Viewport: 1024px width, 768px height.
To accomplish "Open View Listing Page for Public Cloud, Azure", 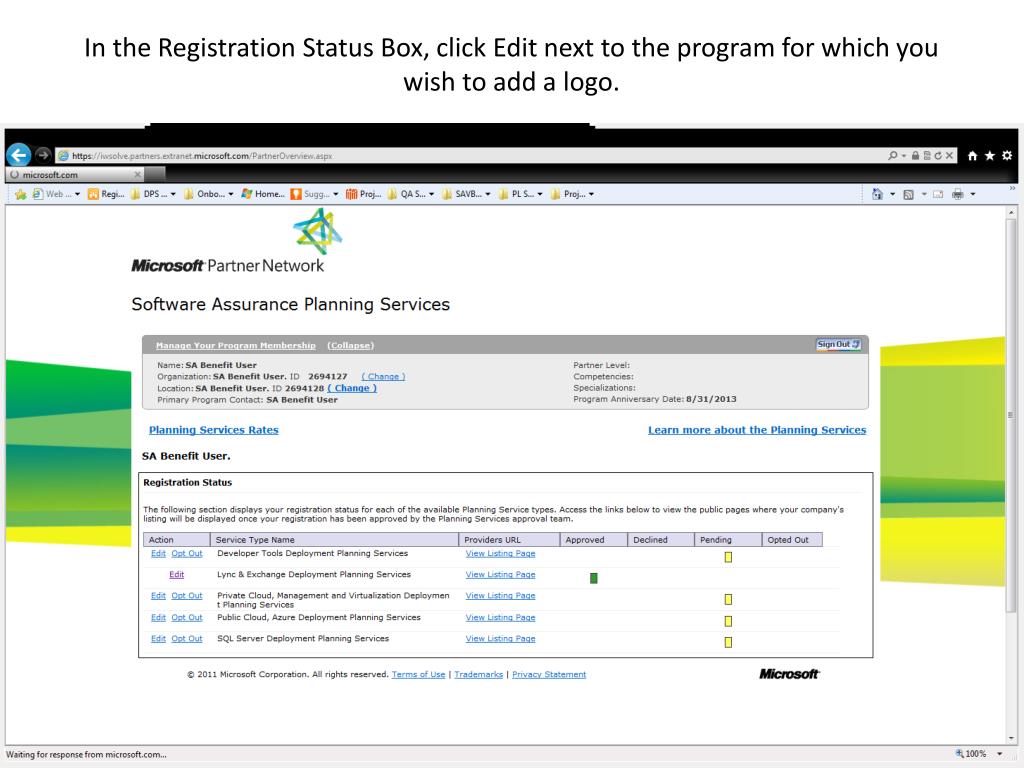I will coord(500,618).
